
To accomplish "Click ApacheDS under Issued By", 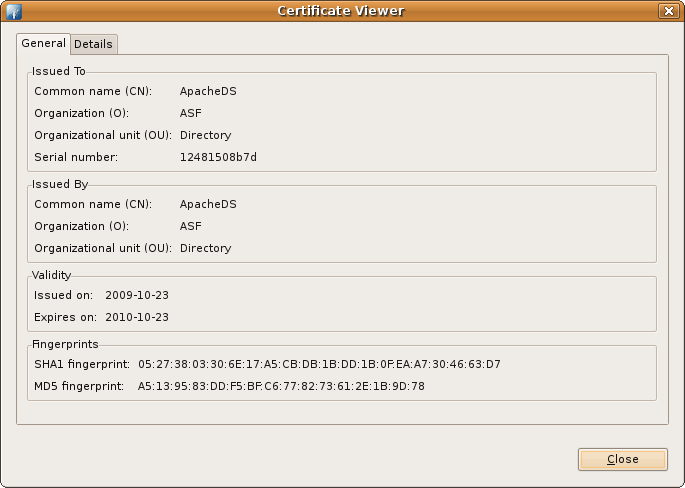I will click(x=208, y=204).
